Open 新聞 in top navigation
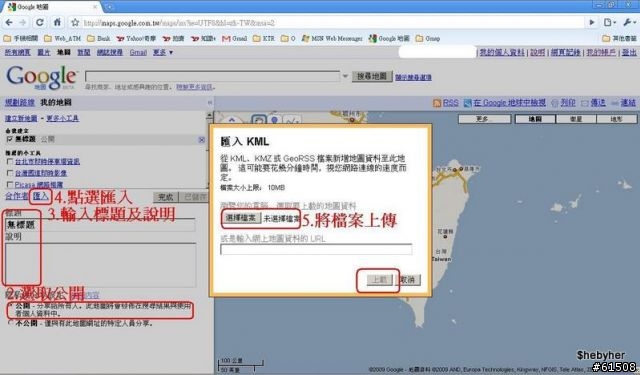The image size is (640, 375). (x=84, y=52)
